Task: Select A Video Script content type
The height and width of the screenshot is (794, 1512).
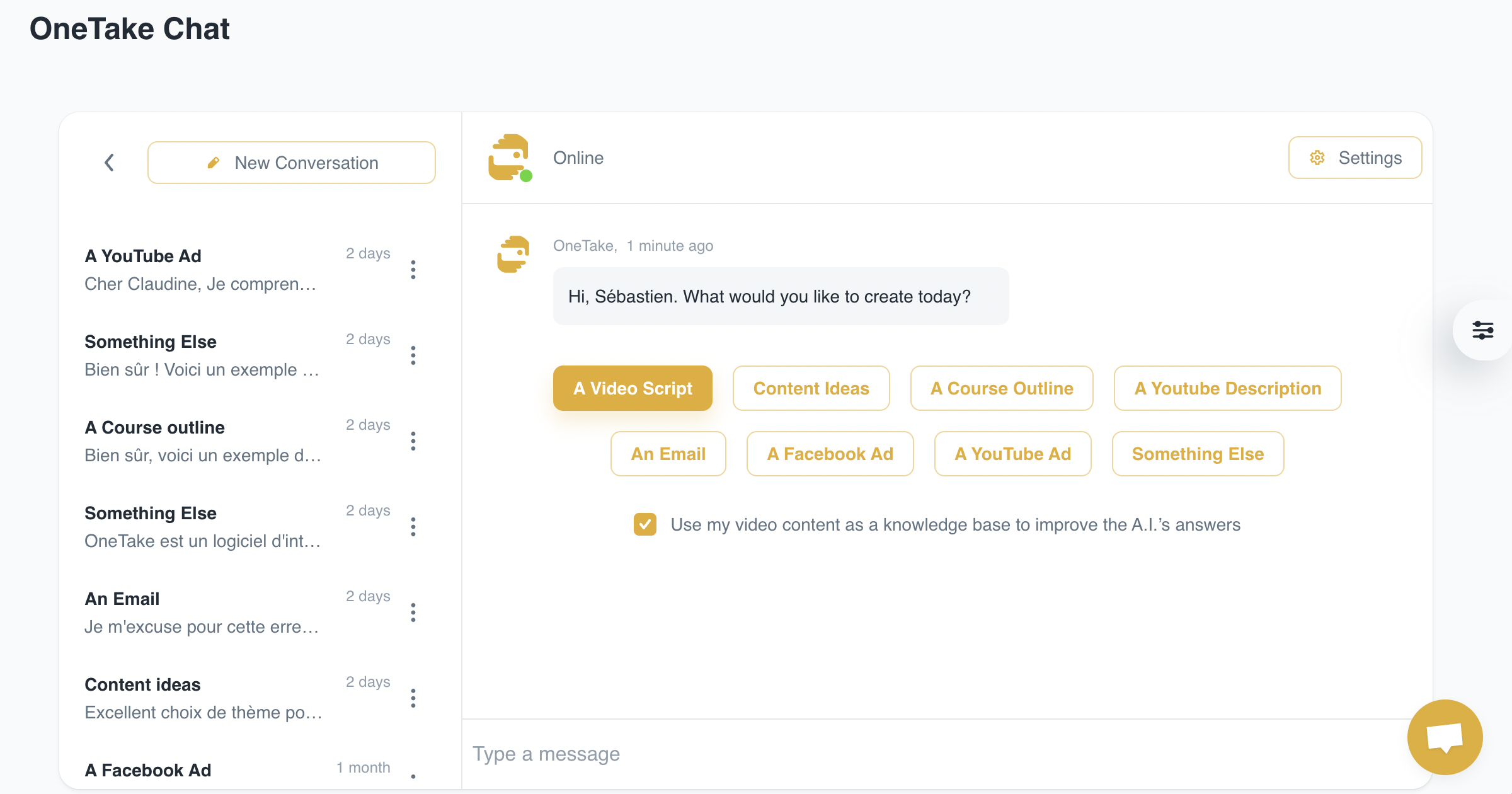Action: click(x=633, y=388)
